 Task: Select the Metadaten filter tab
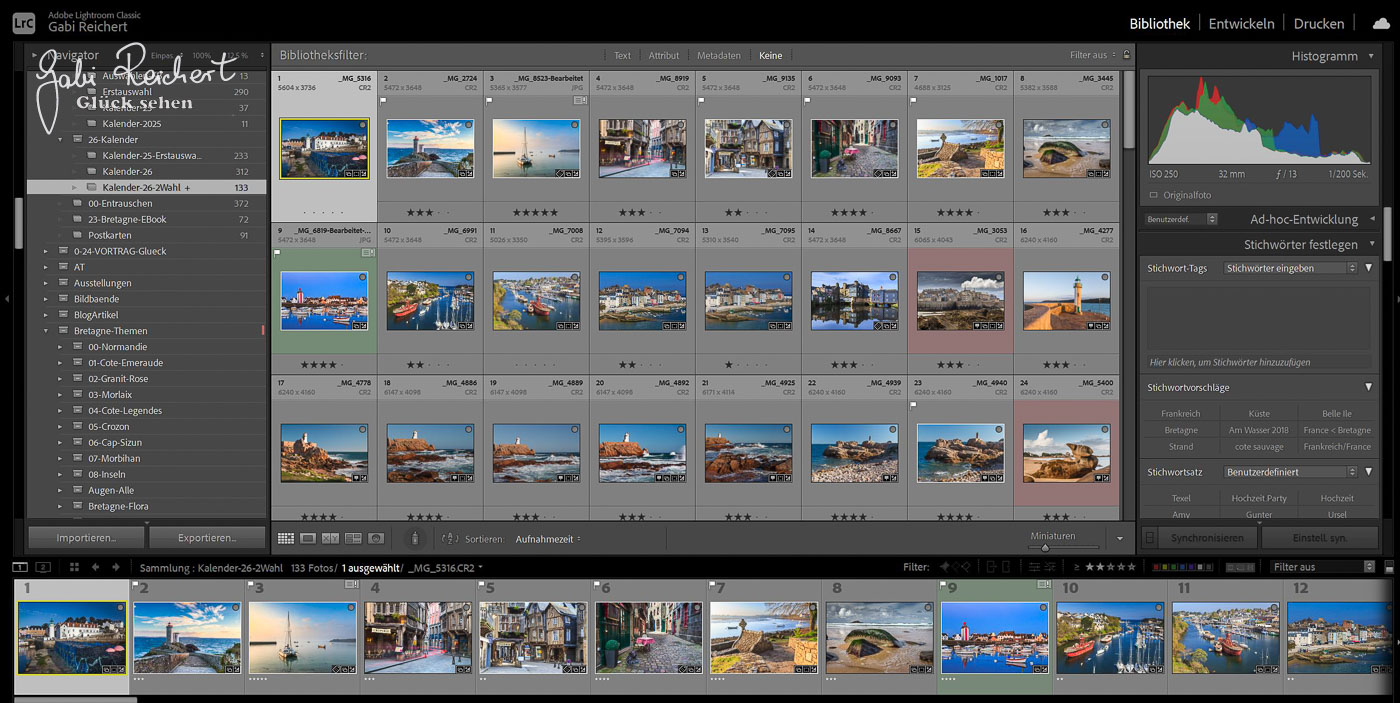click(718, 55)
